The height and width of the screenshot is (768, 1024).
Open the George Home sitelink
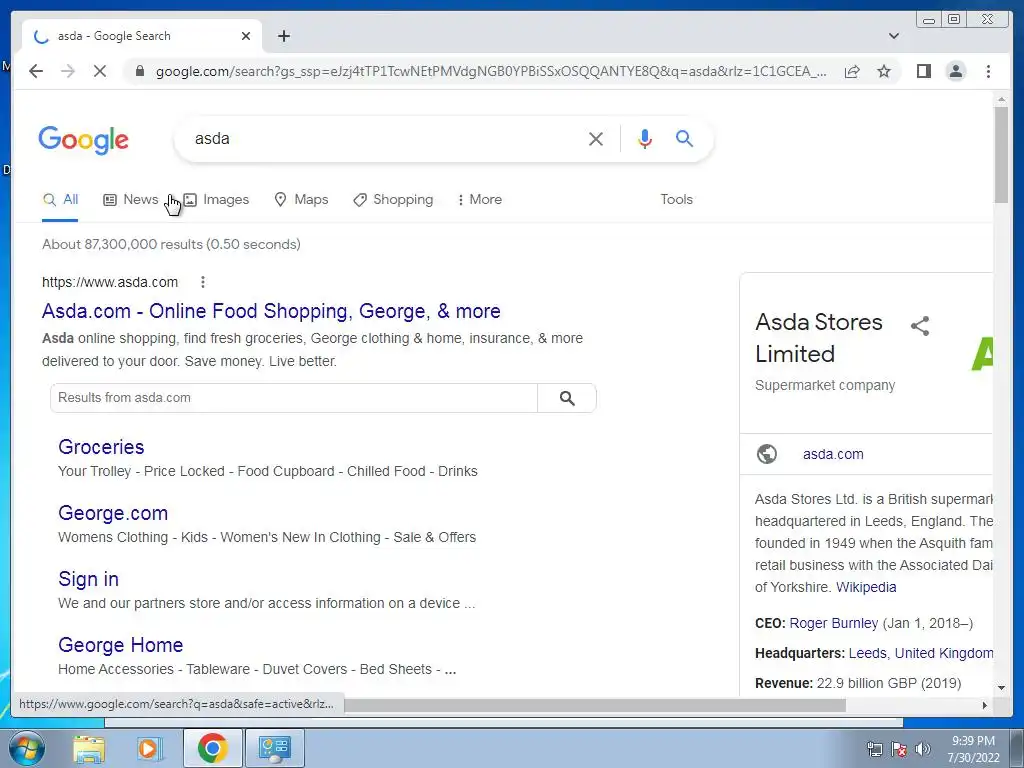[120, 645]
